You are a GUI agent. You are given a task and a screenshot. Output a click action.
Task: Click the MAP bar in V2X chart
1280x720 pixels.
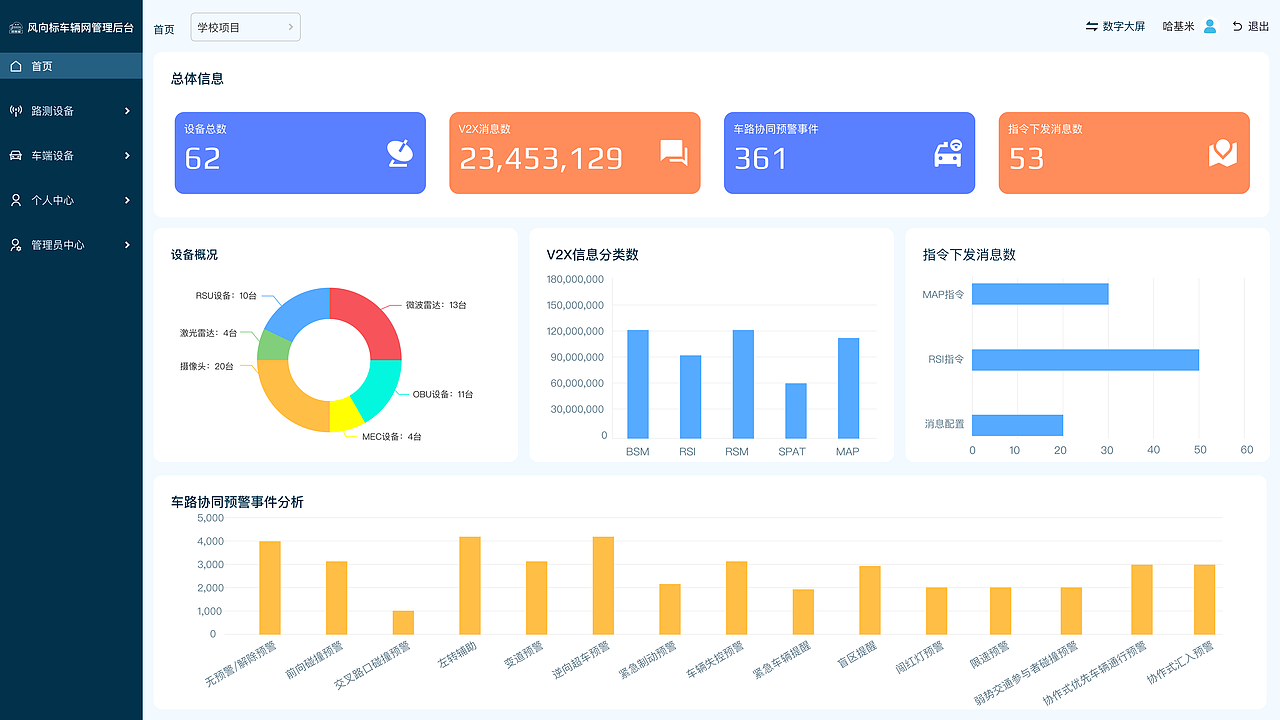pyautogui.click(x=848, y=387)
